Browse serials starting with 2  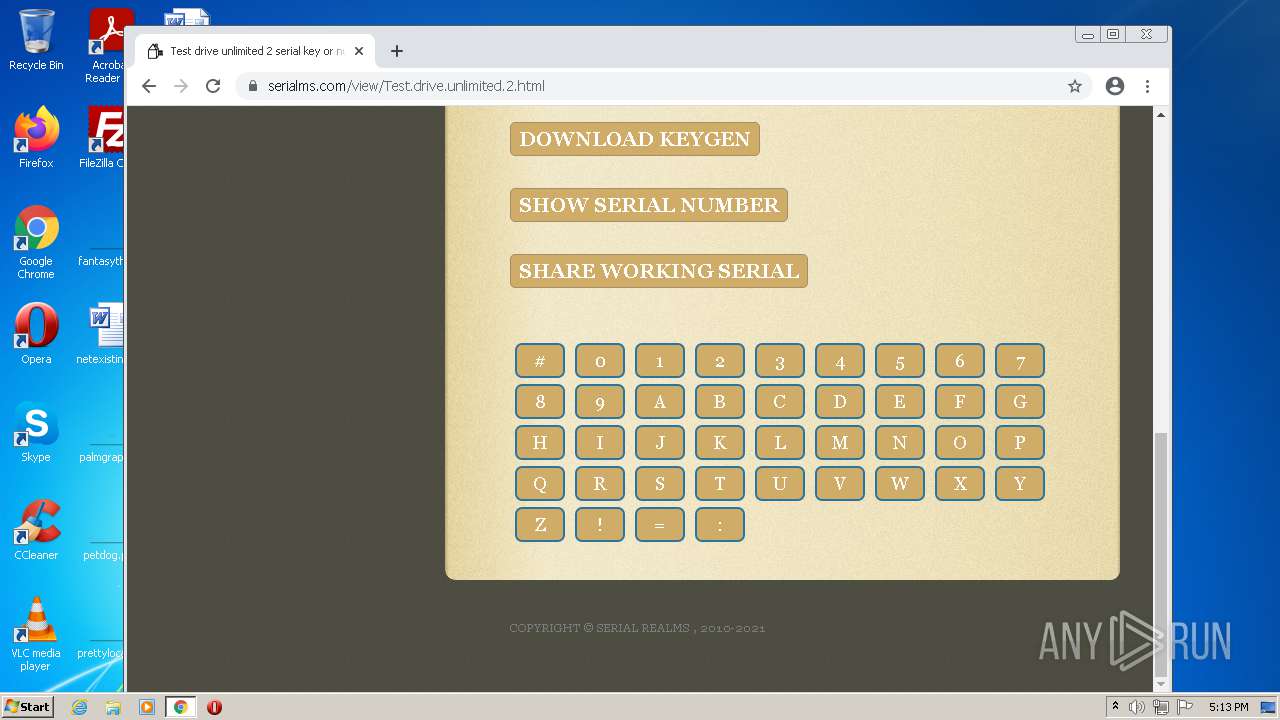[720, 361]
